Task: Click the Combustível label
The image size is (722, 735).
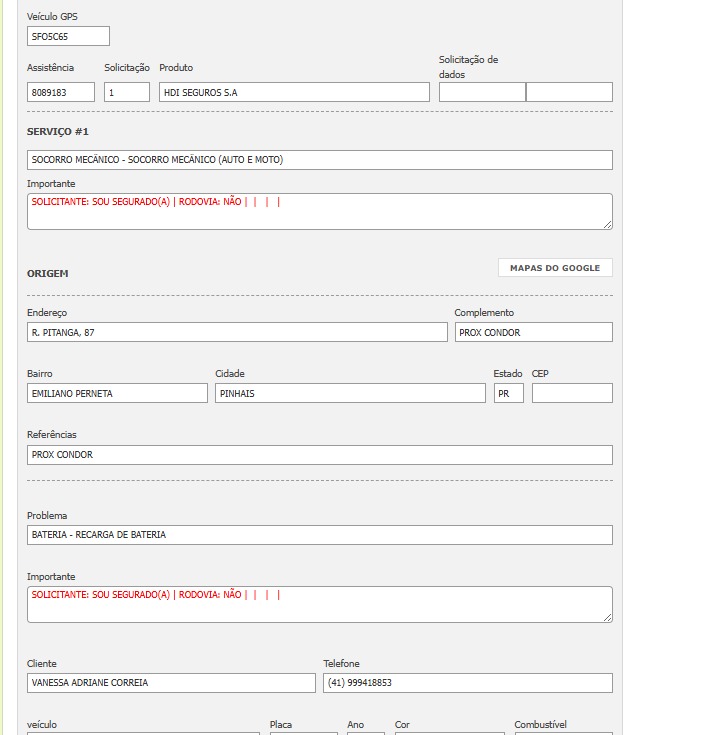Action: click(541, 725)
